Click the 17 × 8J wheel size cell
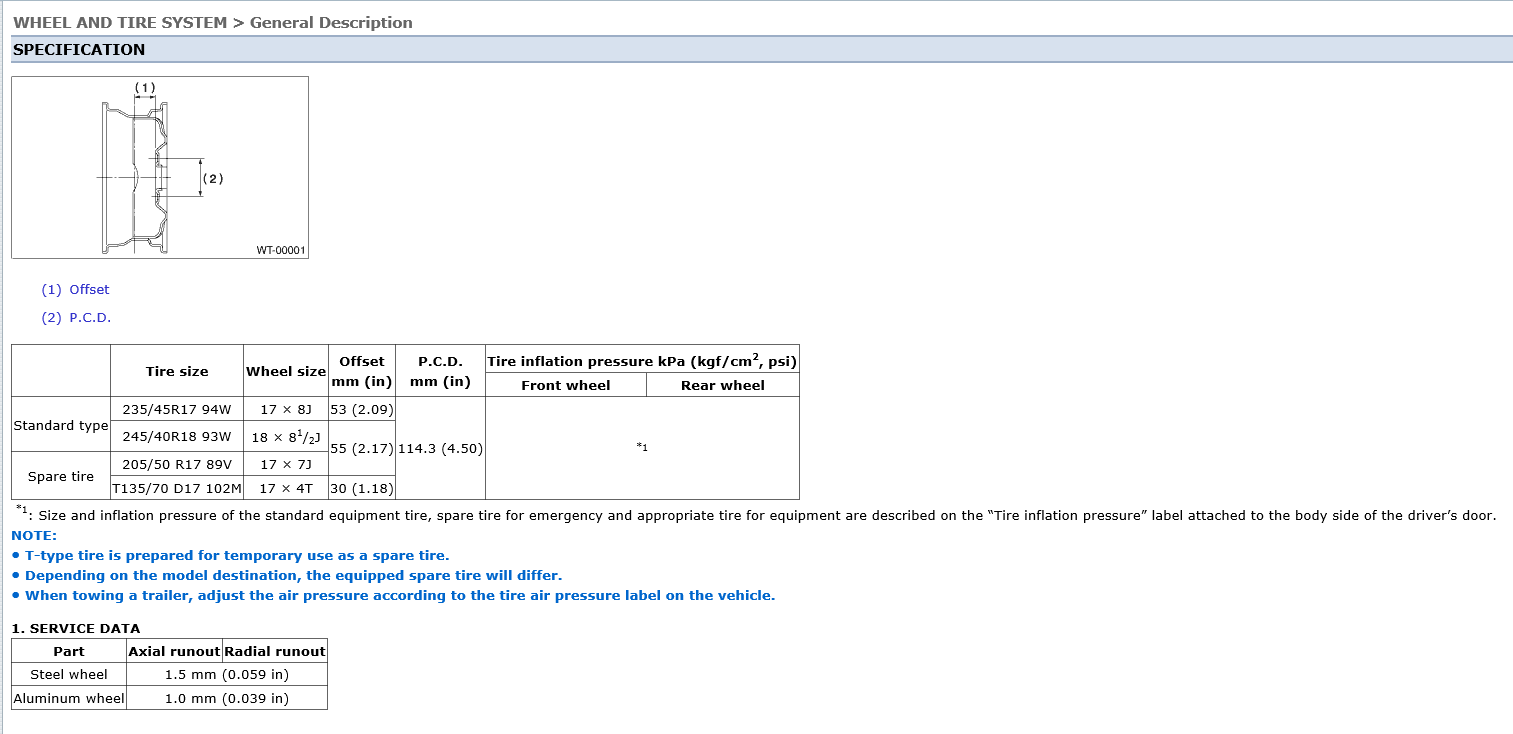The width and height of the screenshot is (1513, 734). click(286, 409)
